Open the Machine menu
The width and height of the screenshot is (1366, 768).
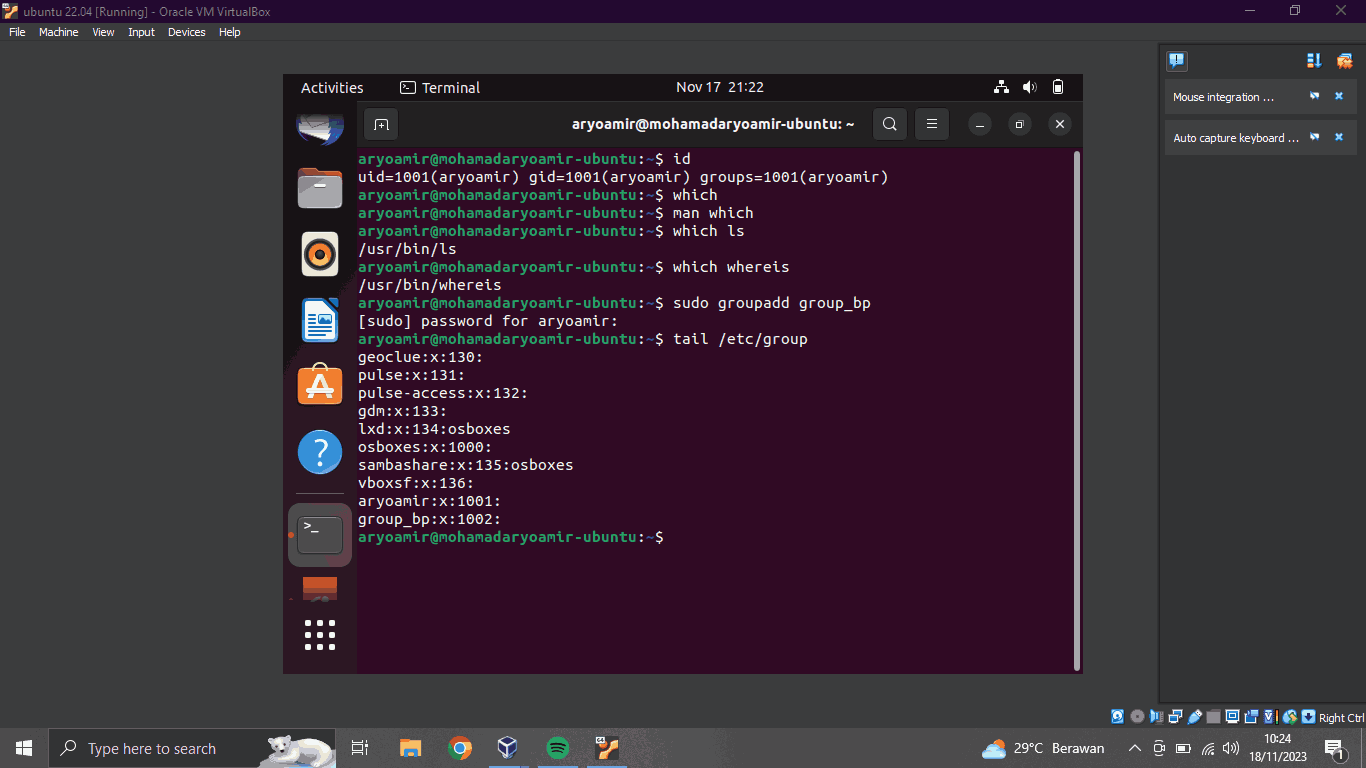coord(59,32)
